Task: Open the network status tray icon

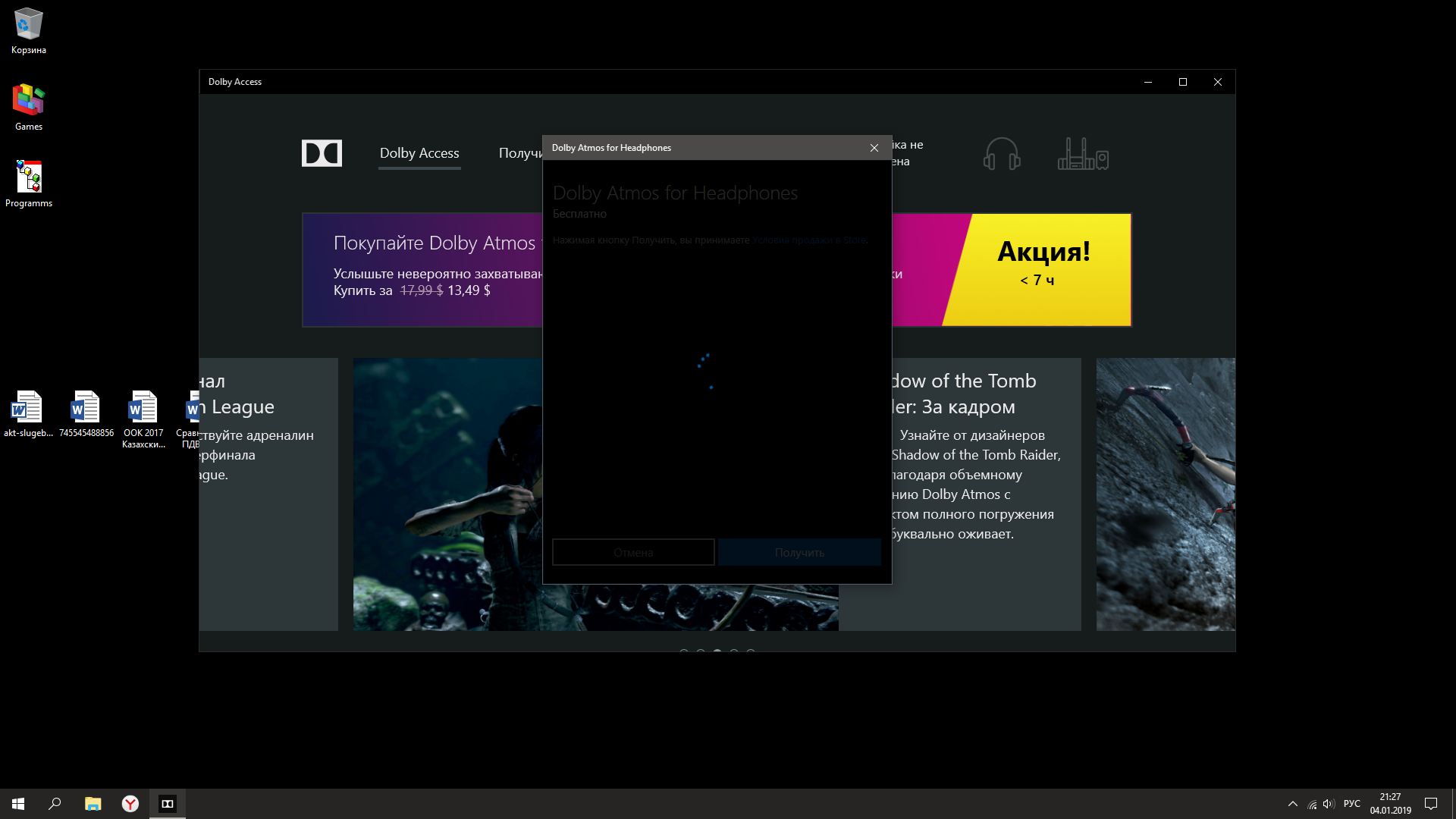Action: pyautogui.click(x=1312, y=804)
